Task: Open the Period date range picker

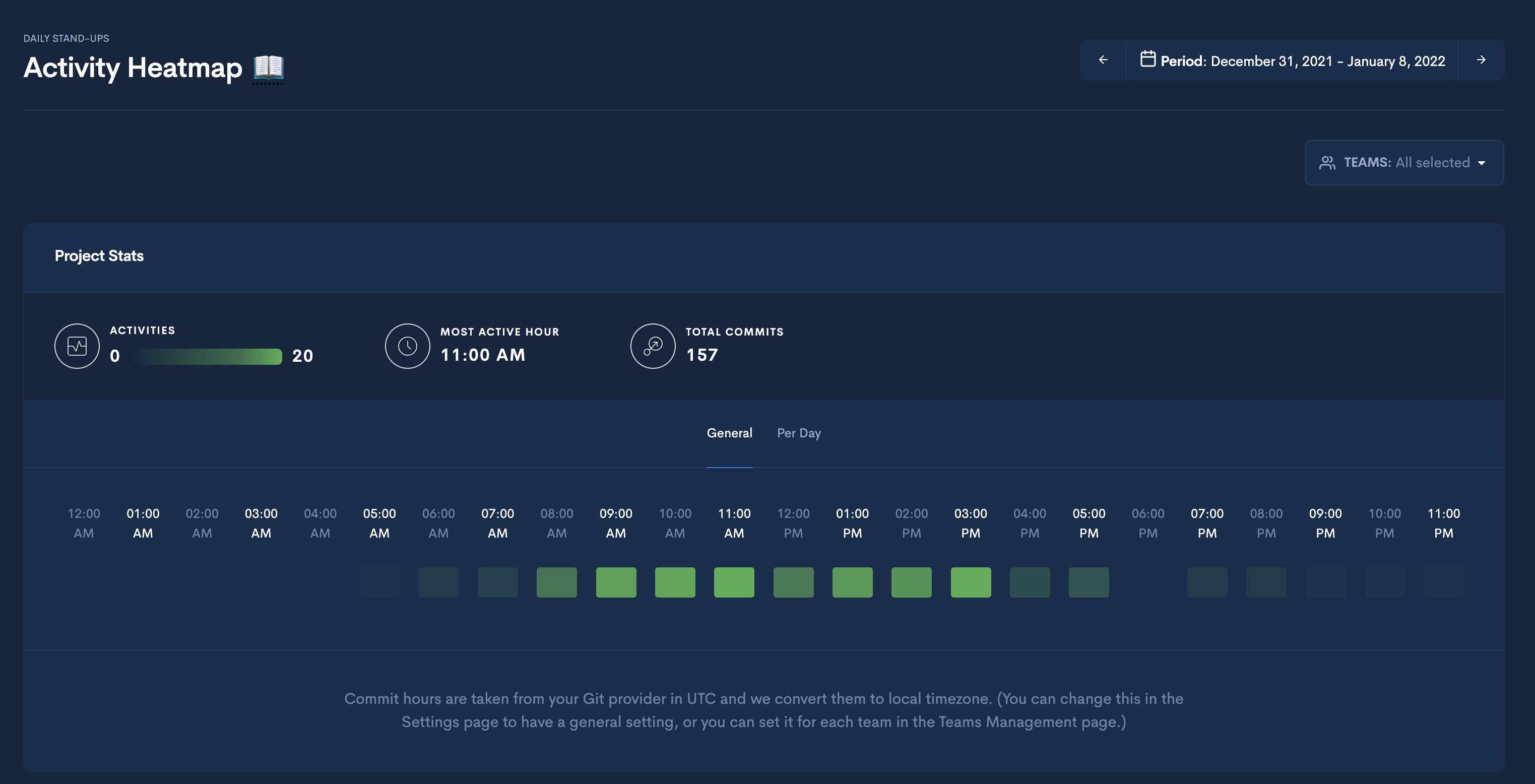Action: click(1292, 61)
